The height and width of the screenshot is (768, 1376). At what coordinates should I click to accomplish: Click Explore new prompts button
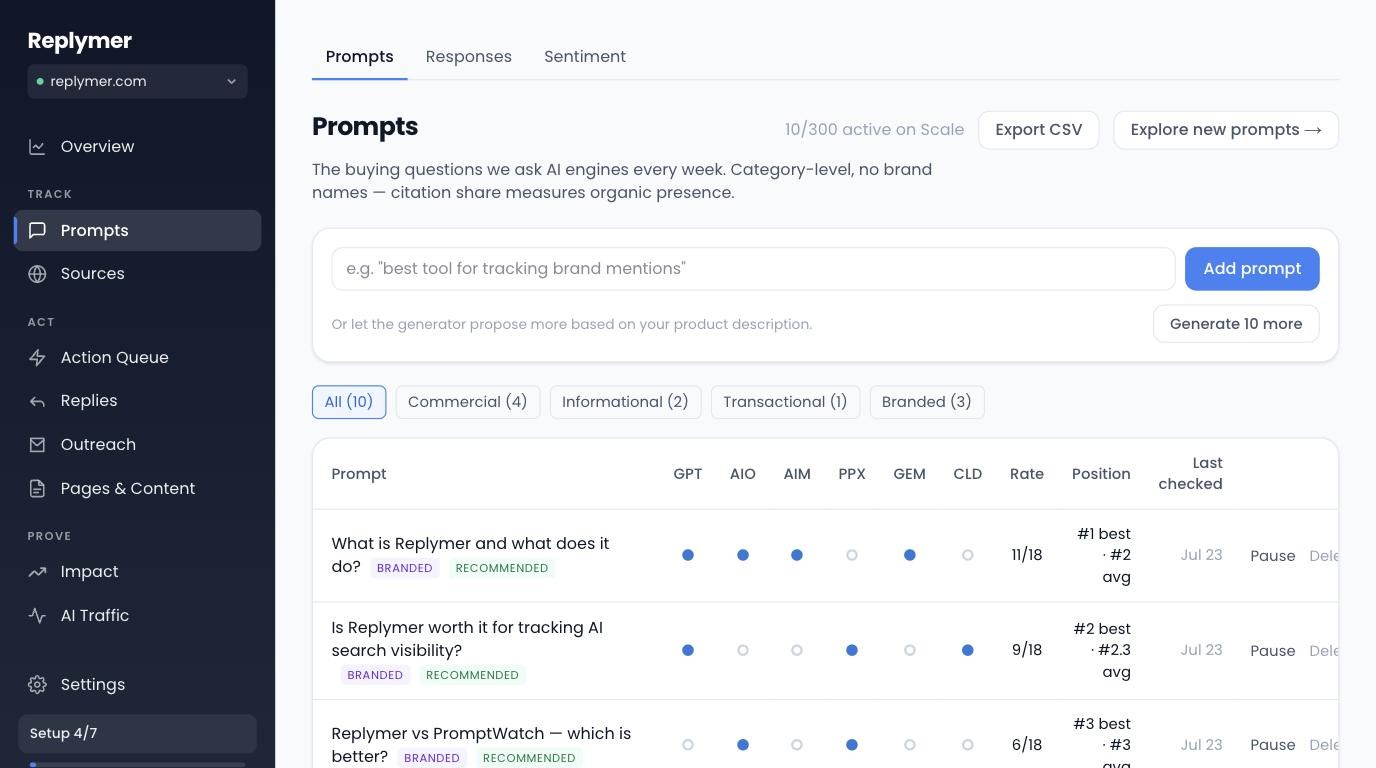(1225, 130)
